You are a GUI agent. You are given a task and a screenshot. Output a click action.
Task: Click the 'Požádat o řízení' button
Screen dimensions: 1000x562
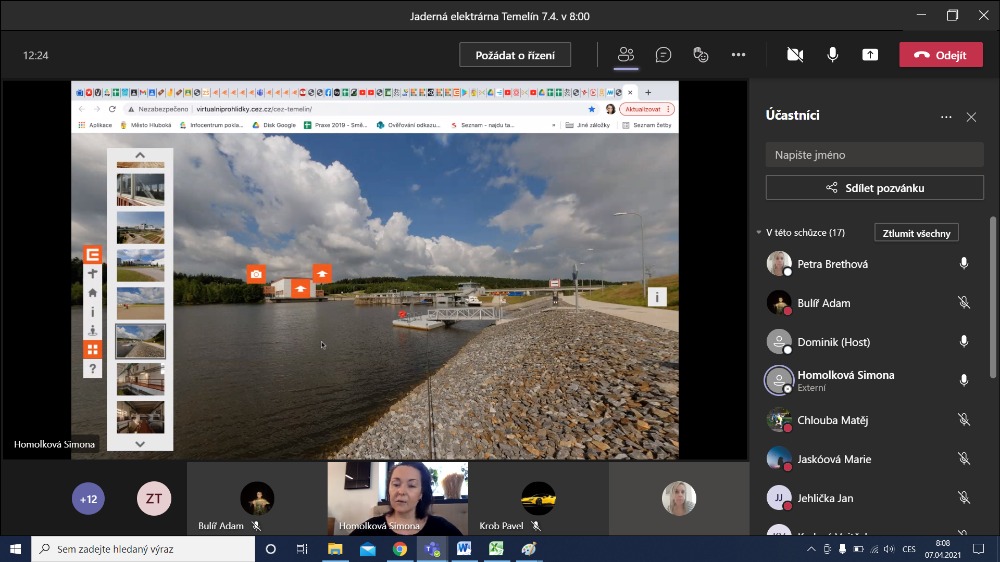coord(515,55)
